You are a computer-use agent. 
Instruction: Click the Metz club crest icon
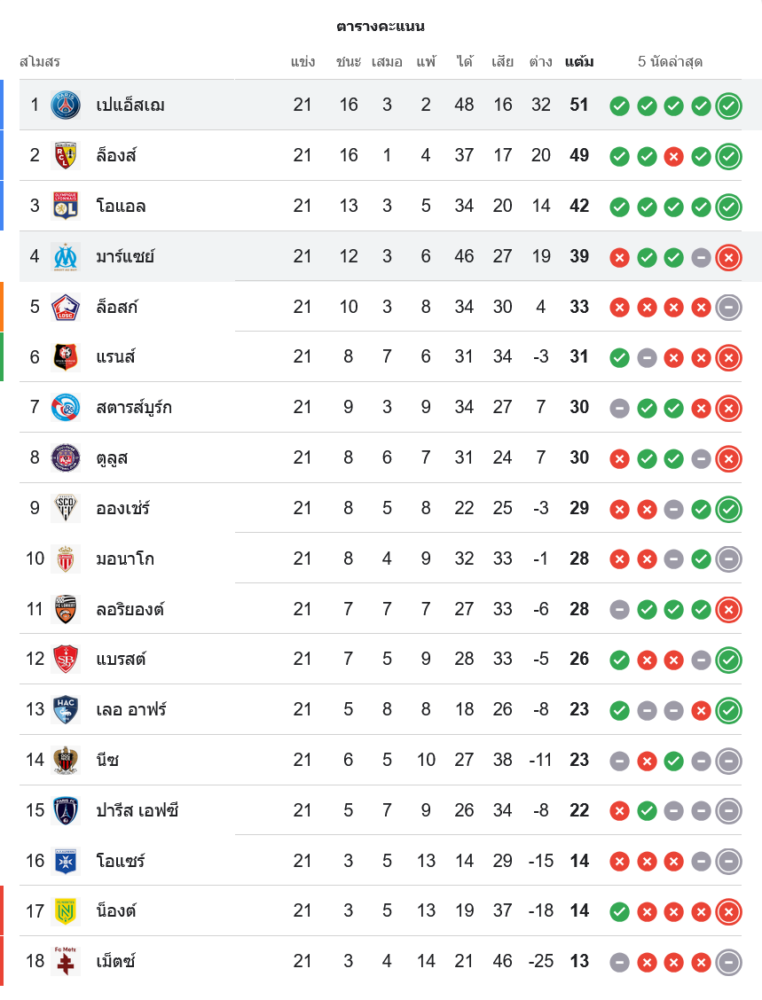(66, 961)
